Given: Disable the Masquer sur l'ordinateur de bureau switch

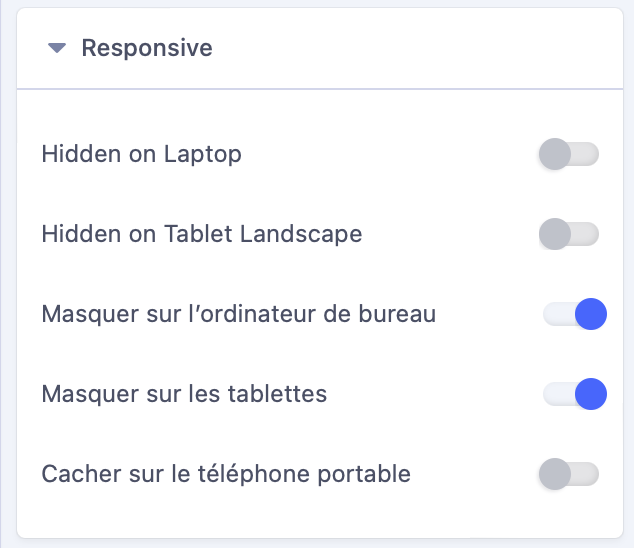Looking at the screenshot, I should click(575, 314).
